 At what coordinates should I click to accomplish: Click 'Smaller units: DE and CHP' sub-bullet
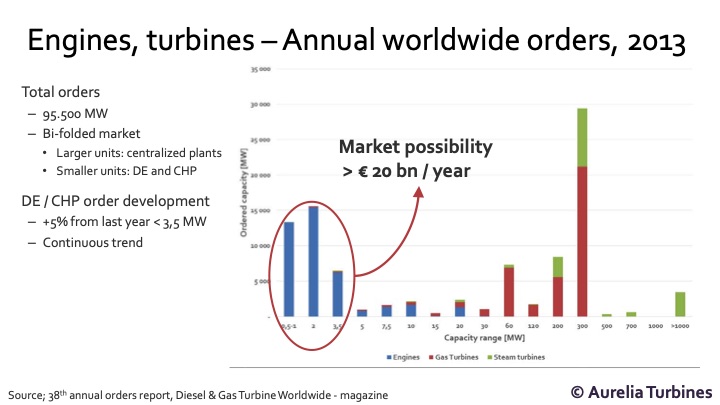coord(126,171)
